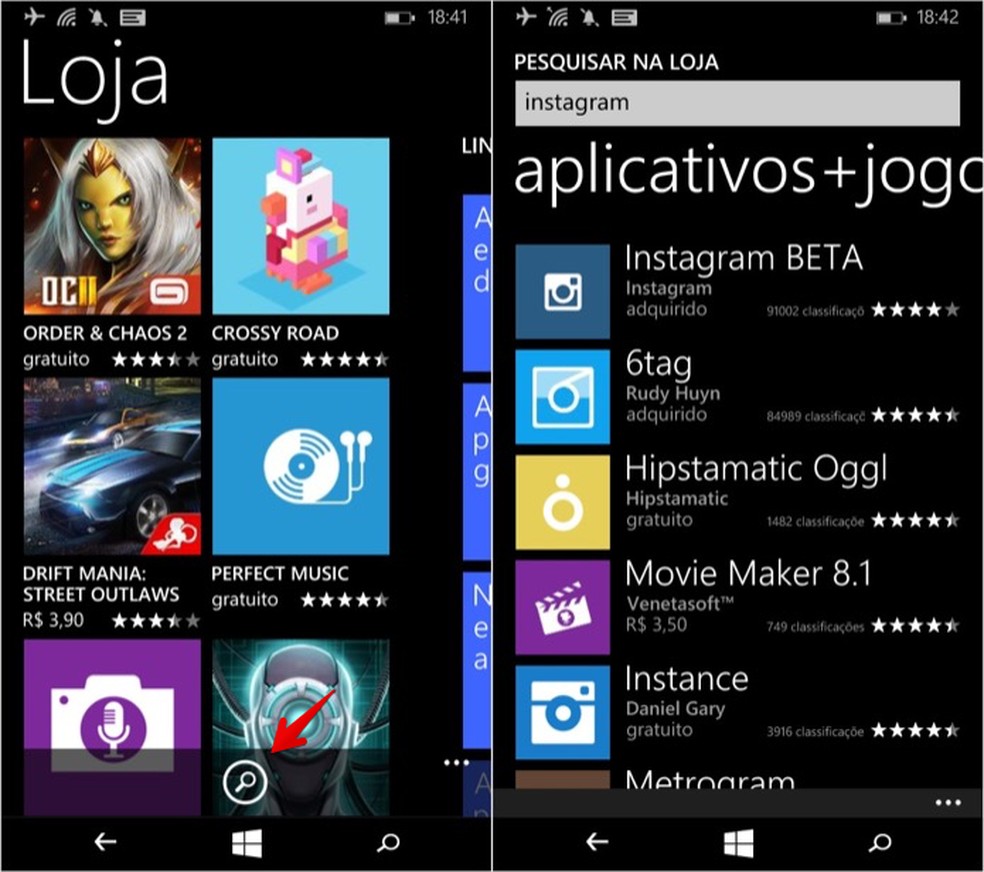The width and height of the screenshot is (984, 872).
Task: Open the Instance app icon
Action: pos(562,713)
